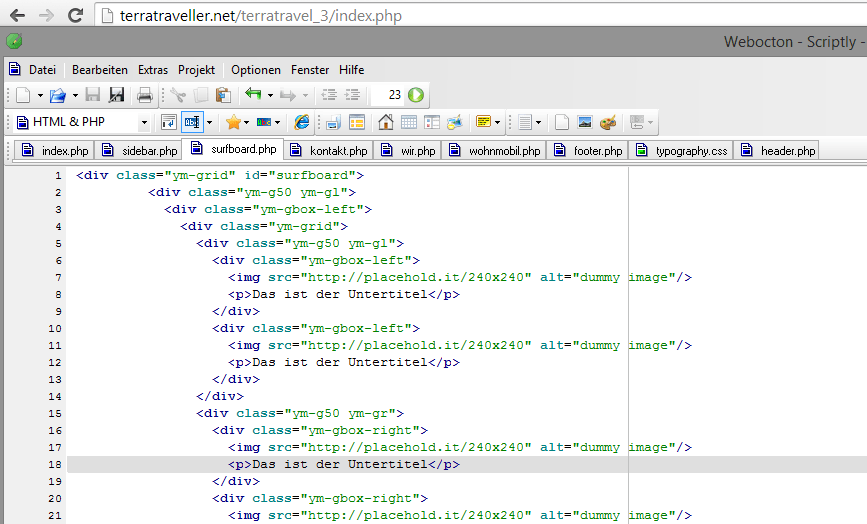Click the color palette icon

[x=608, y=122]
